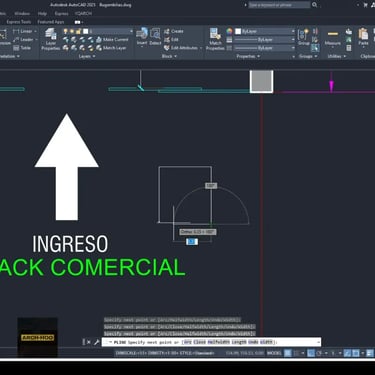This screenshot has height=375, width=375.
Task: Open the layer name dropdown list
Action: (x=131, y=31)
